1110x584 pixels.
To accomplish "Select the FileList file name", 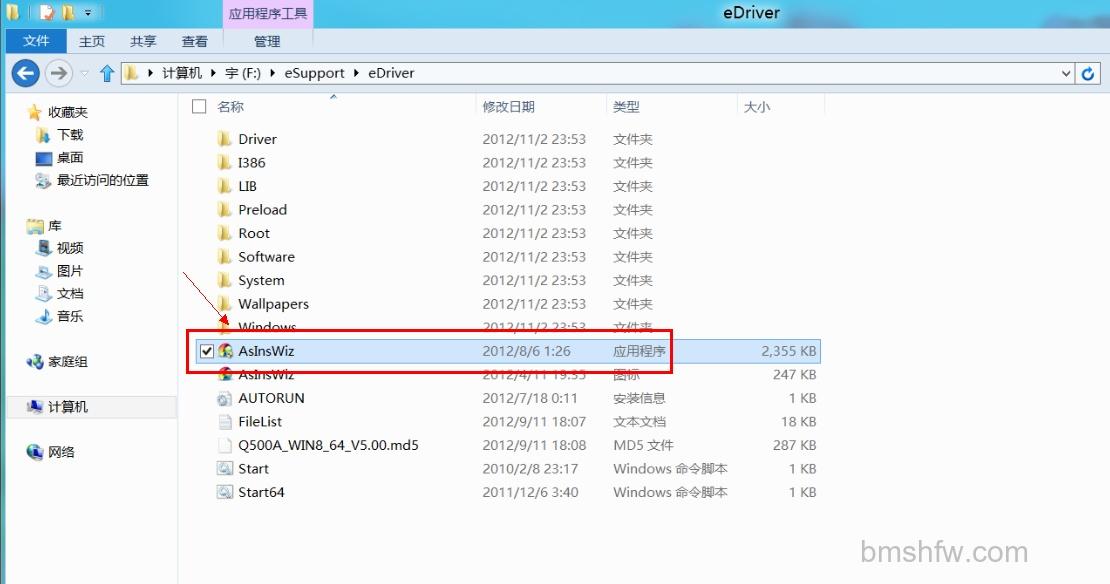I will [x=260, y=421].
